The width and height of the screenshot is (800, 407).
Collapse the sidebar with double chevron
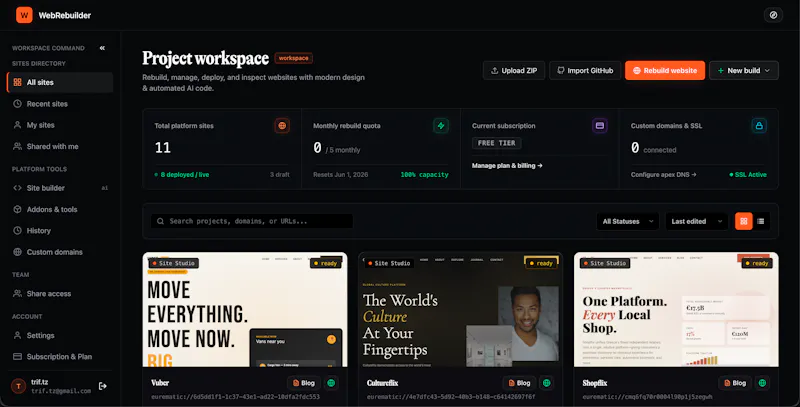click(102, 48)
